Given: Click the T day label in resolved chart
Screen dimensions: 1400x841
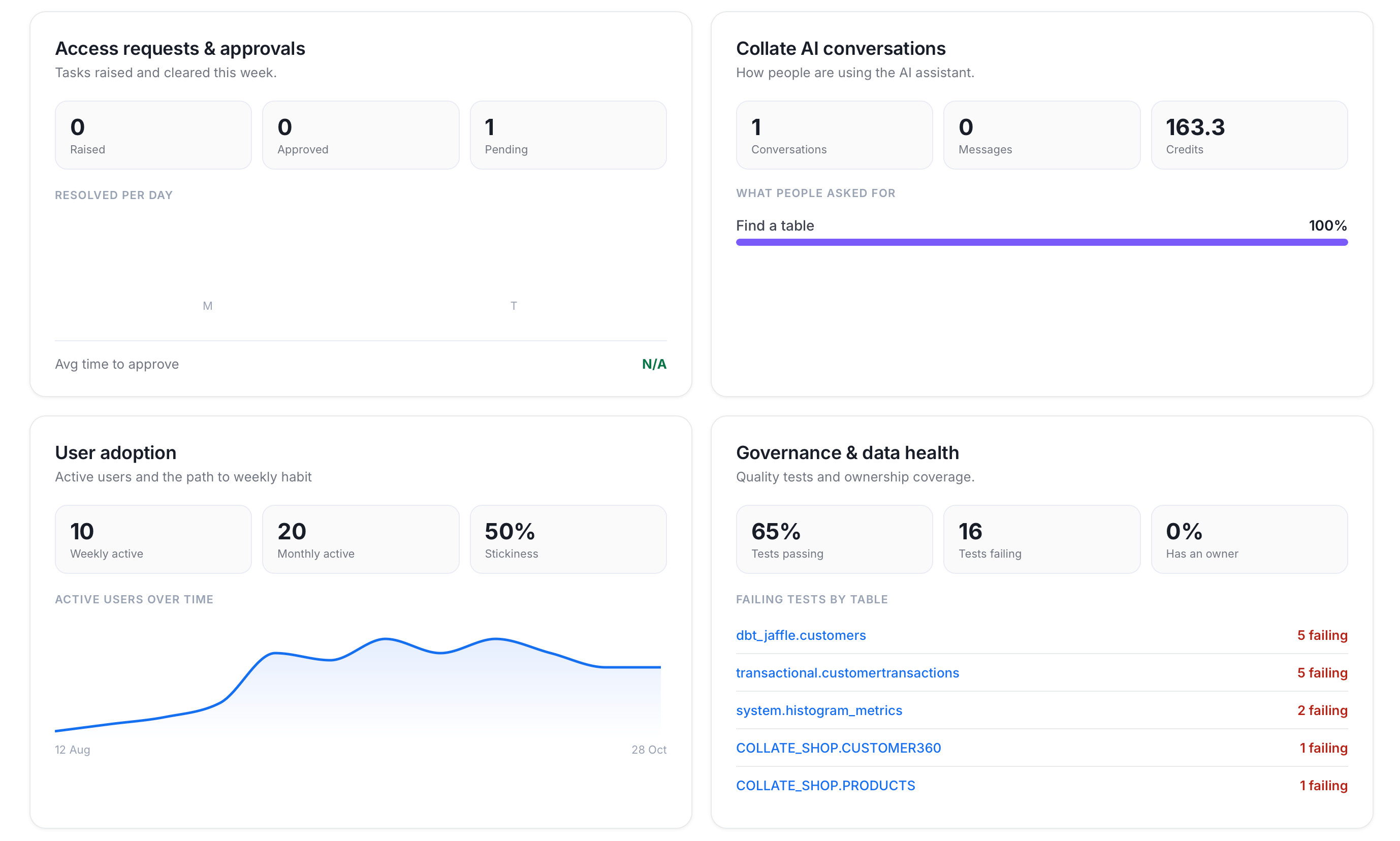Looking at the screenshot, I should tap(514, 305).
